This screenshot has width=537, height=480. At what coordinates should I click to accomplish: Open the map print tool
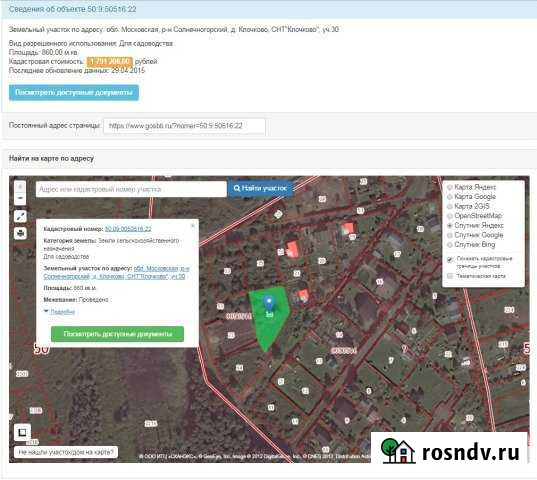[20, 233]
